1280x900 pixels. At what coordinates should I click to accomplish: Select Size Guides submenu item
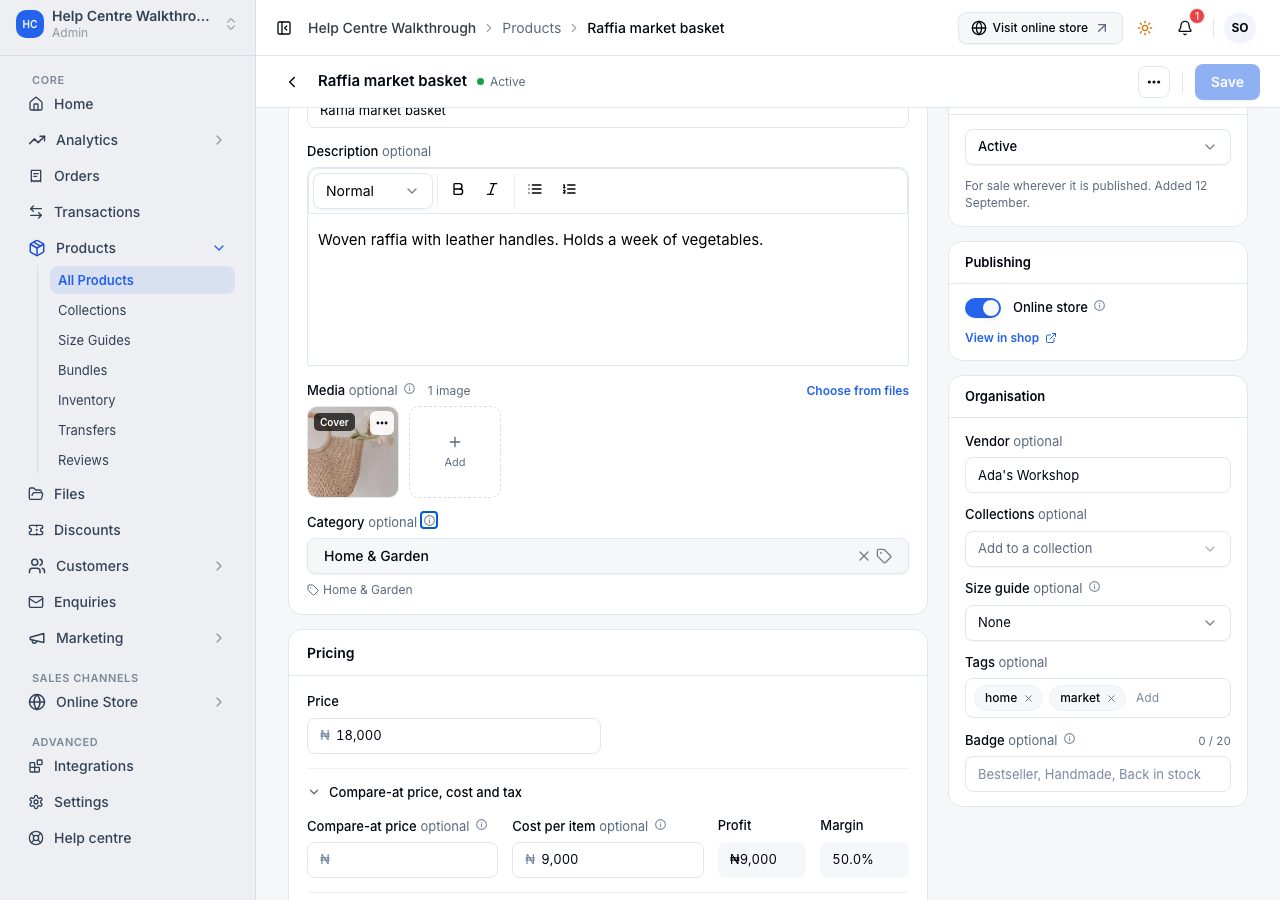[x=142, y=340]
